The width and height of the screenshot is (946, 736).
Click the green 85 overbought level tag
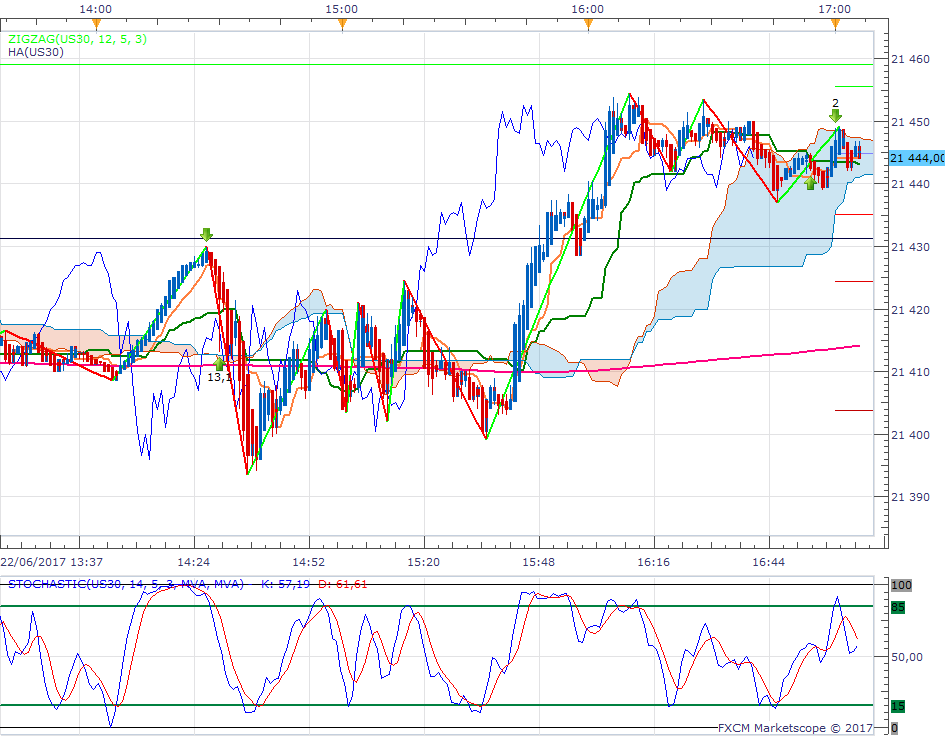(898, 607)
